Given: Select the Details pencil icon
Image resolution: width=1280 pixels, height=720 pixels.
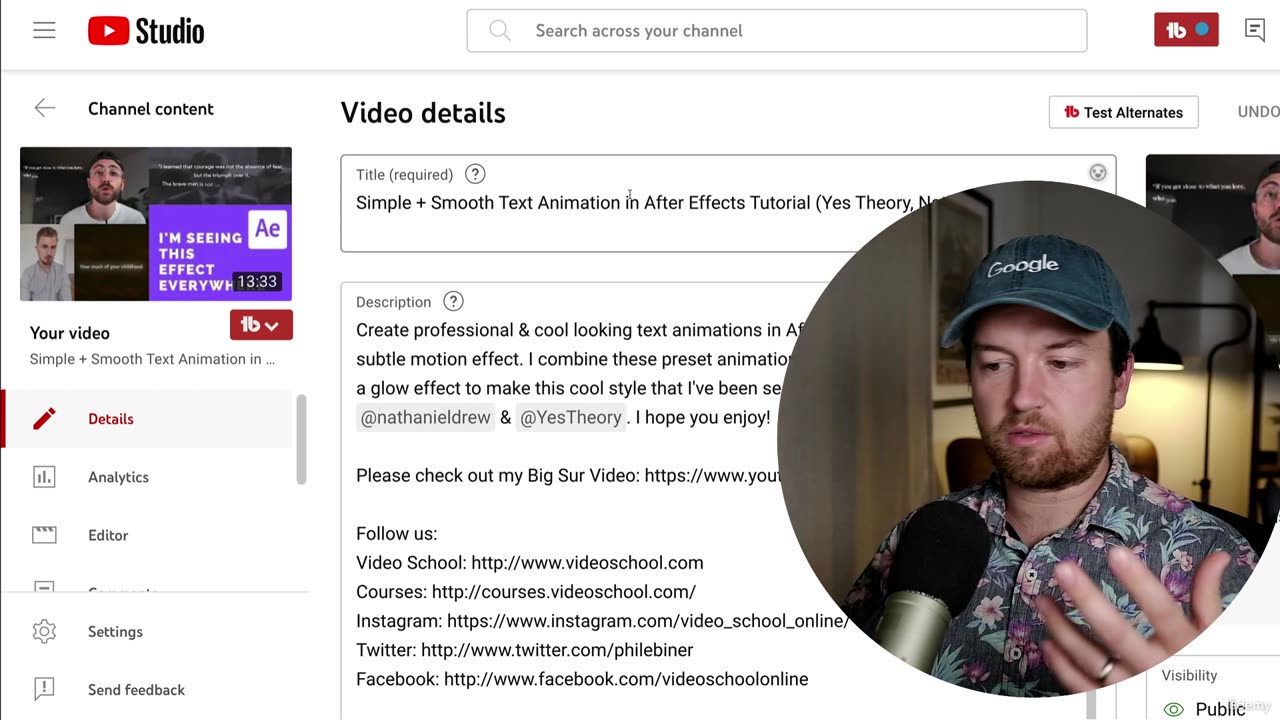Looking at the screenshot, I should coord(44,419).
